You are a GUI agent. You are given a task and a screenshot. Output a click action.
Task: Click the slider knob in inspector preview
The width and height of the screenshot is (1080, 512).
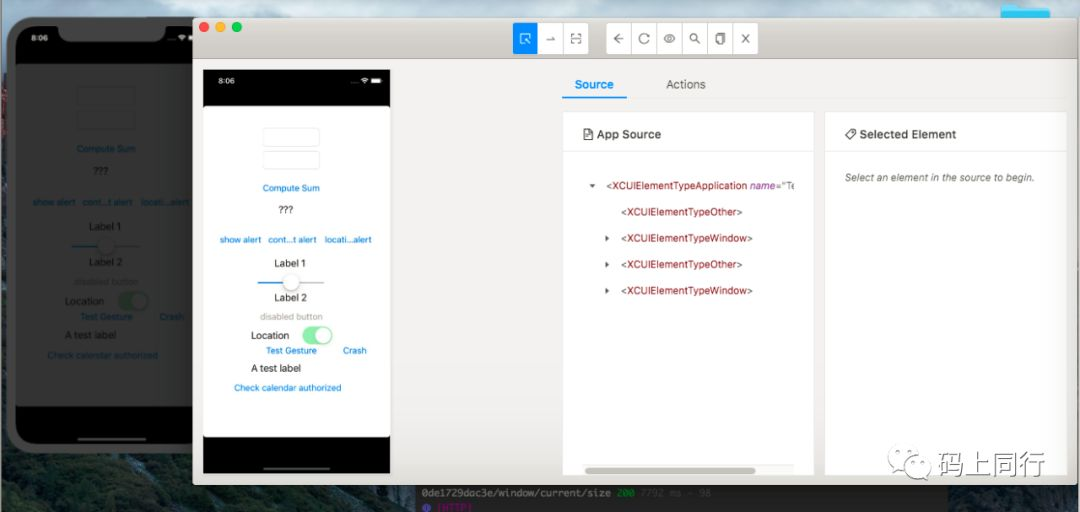click(291, 282)
